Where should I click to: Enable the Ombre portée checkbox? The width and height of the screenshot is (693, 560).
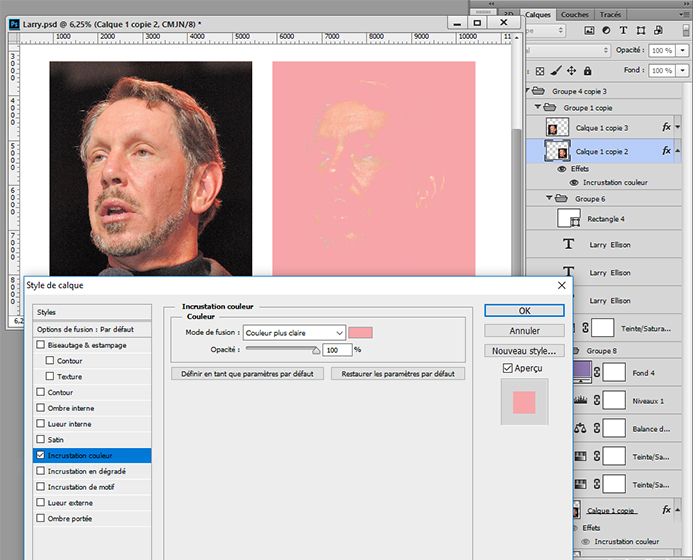pos(41,518)
